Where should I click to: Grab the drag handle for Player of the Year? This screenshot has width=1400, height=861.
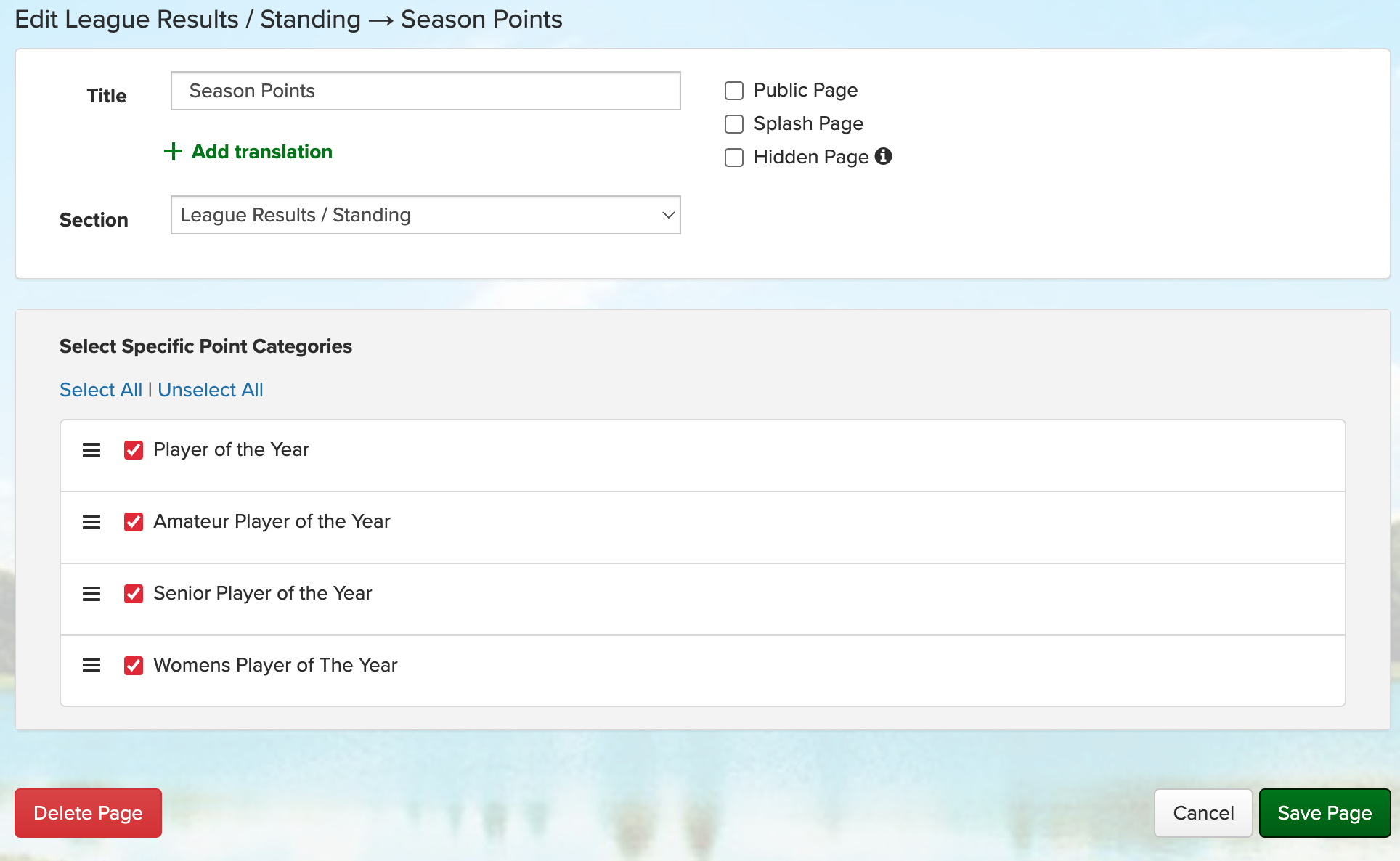91,450
